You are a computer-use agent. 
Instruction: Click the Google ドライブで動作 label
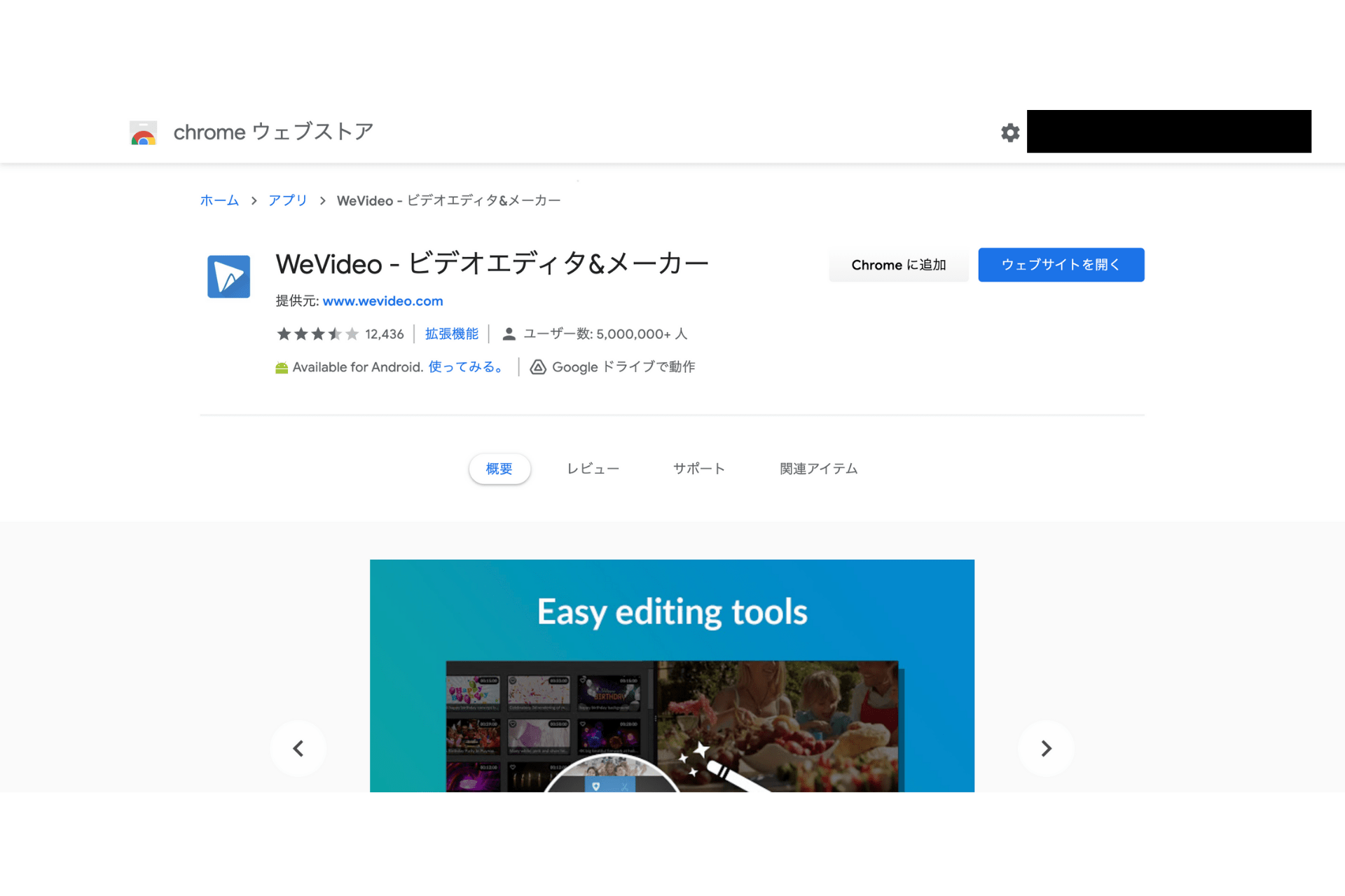tap(623, 367)
